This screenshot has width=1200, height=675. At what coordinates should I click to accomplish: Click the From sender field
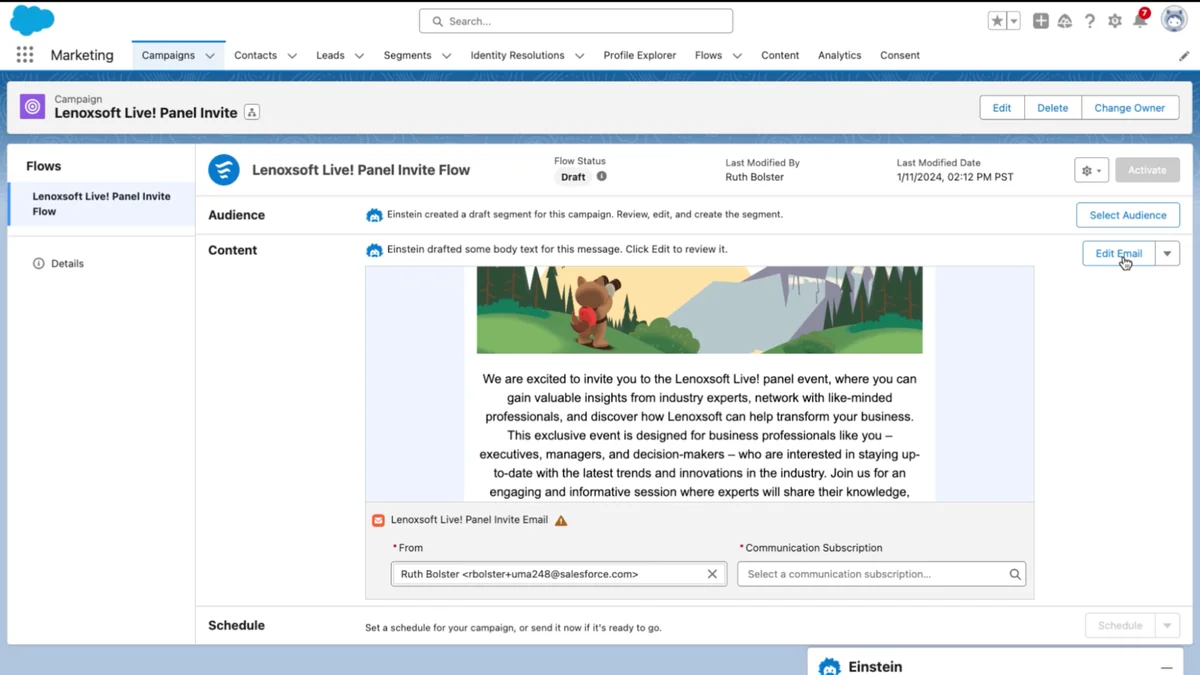[559, 574]
